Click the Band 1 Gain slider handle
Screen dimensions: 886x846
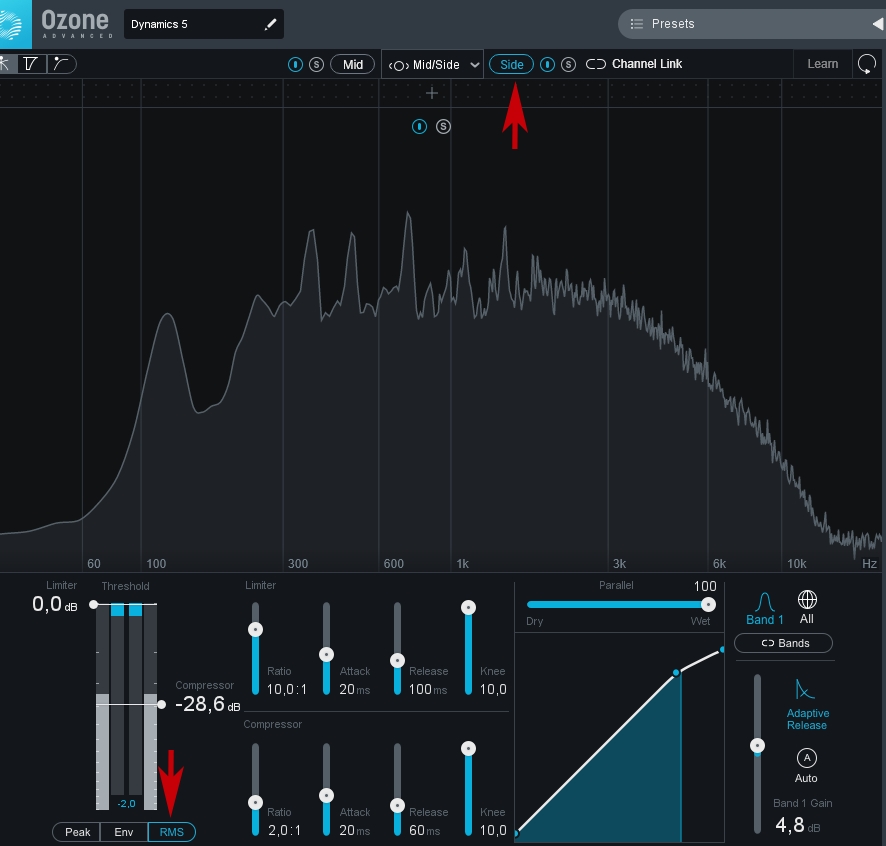pyautogui.click(x=757, y=746)
